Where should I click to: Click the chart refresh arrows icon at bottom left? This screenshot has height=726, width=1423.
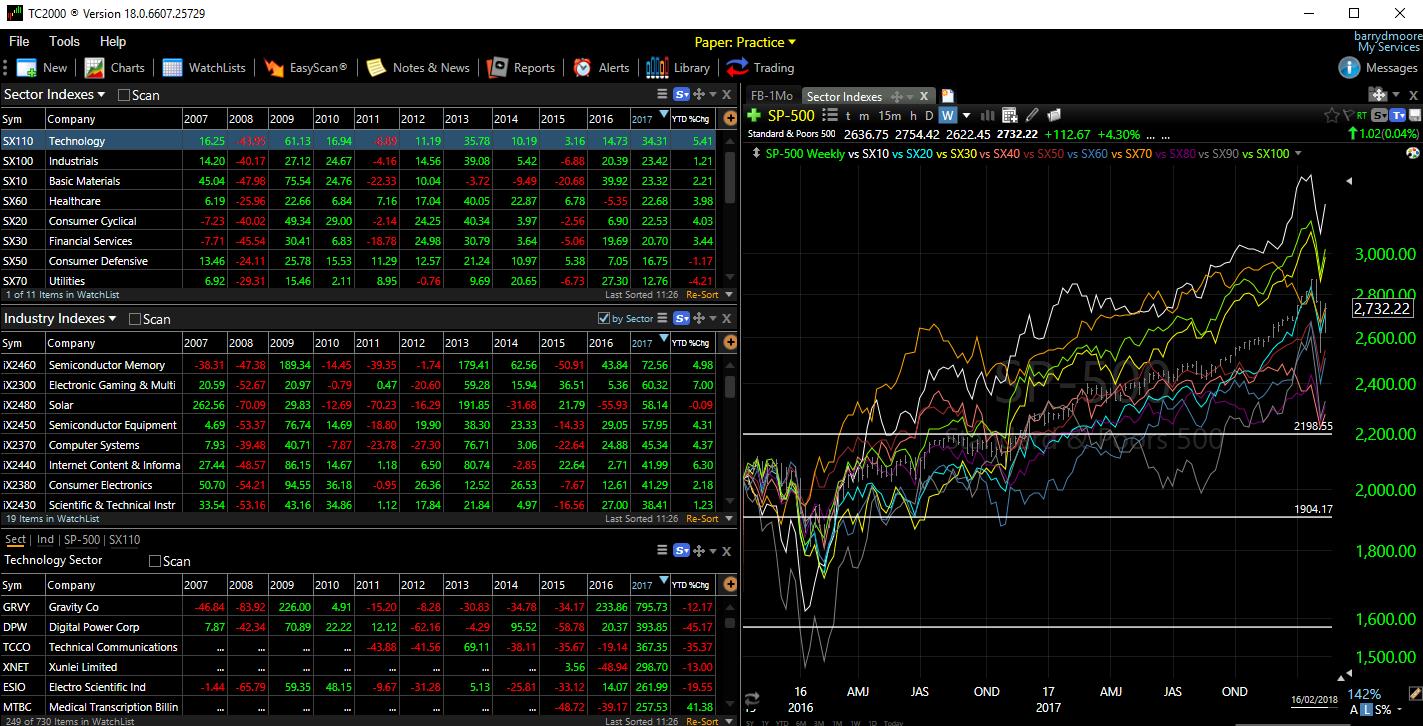coord(753,699)
